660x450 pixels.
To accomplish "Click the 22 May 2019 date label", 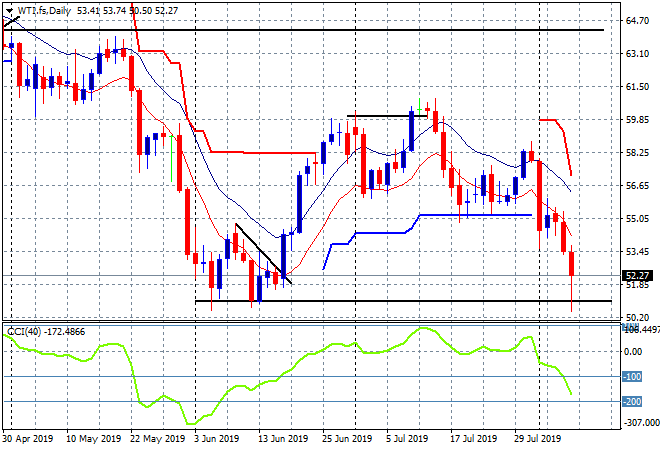I will click(x=157, y=439).
